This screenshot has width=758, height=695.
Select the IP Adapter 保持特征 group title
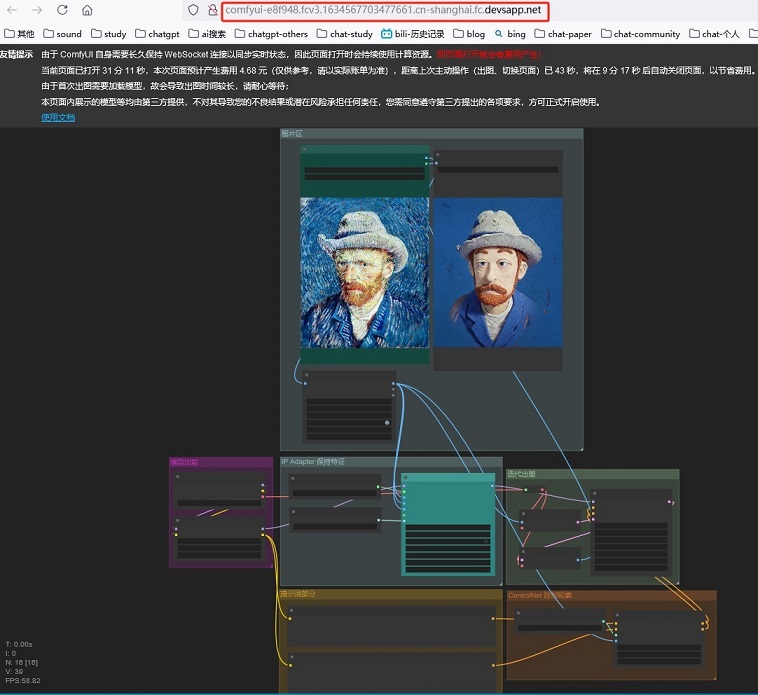[x=313, y=462]
